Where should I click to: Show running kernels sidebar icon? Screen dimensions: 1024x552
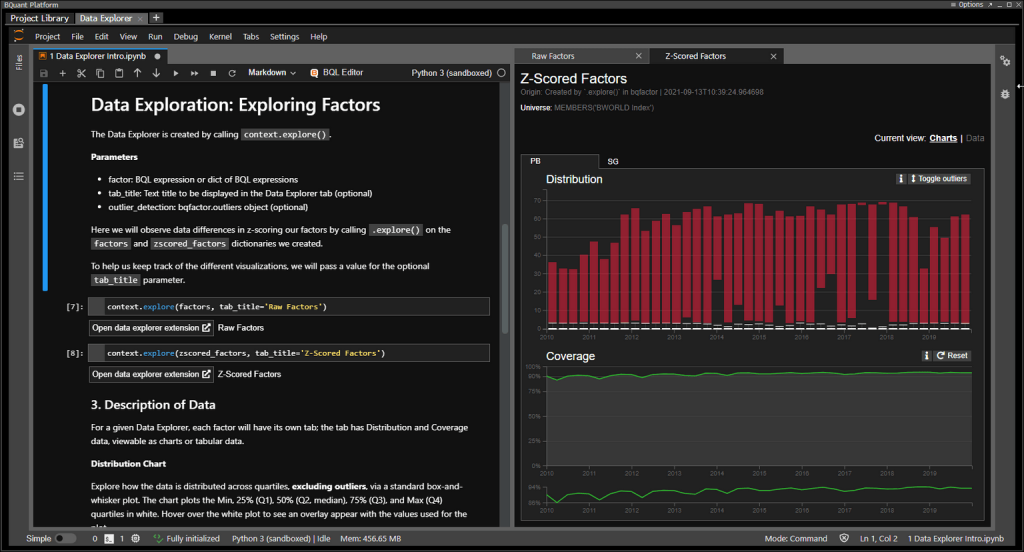[x=18, y=110]
